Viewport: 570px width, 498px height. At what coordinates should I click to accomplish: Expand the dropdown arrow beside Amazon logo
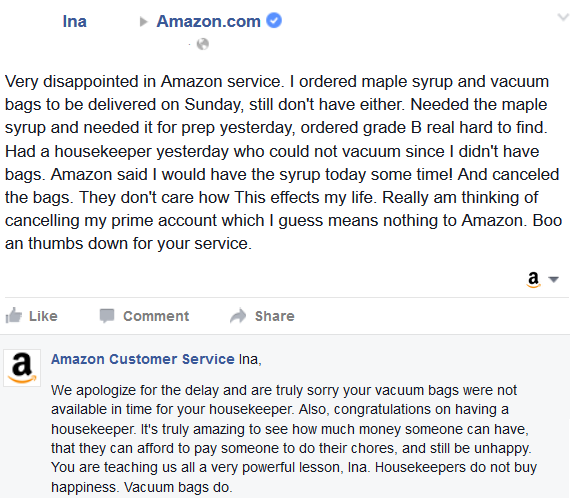point(554,280)
